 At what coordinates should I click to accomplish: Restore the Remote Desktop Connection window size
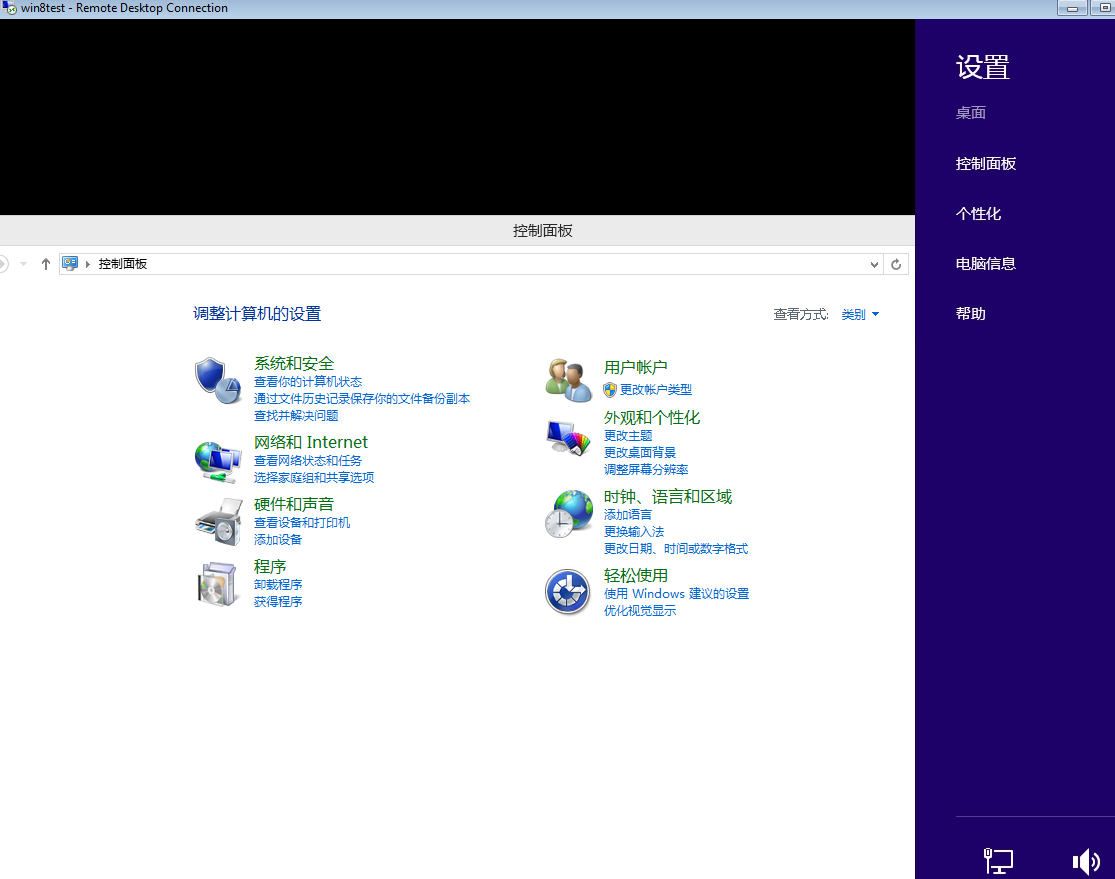coord(1103,8)
